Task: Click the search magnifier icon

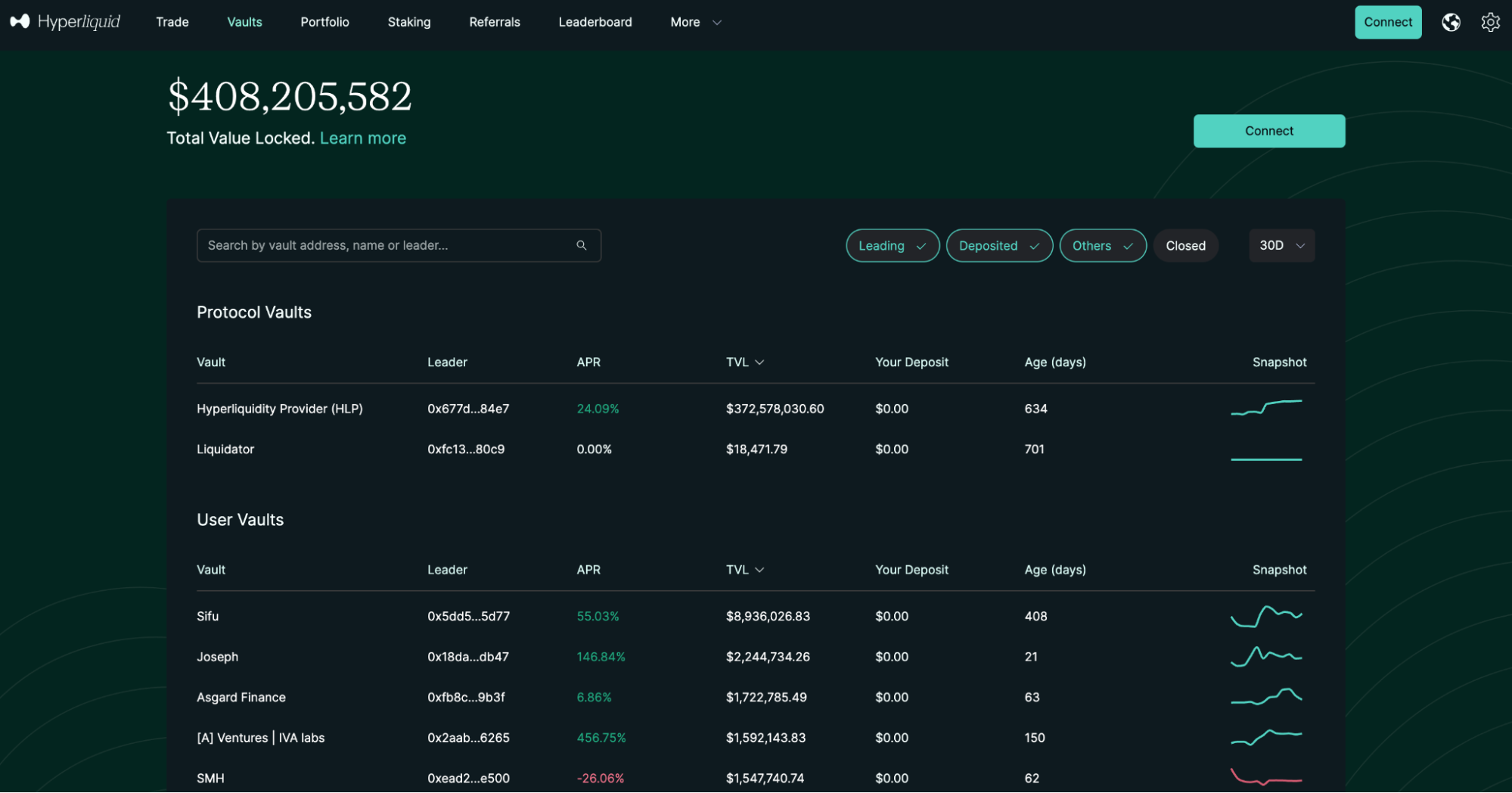Action: click(x=581, y=245)
